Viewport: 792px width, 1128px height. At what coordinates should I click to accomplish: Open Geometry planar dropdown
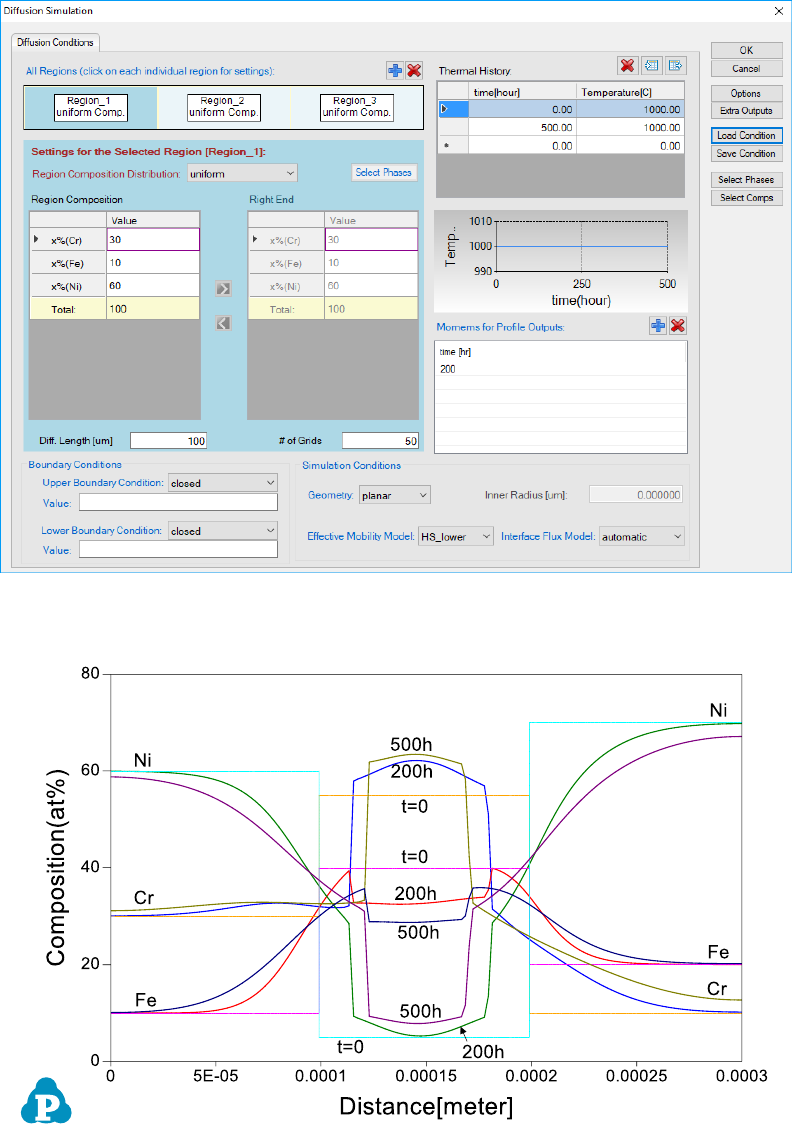[x=394, y=495]
